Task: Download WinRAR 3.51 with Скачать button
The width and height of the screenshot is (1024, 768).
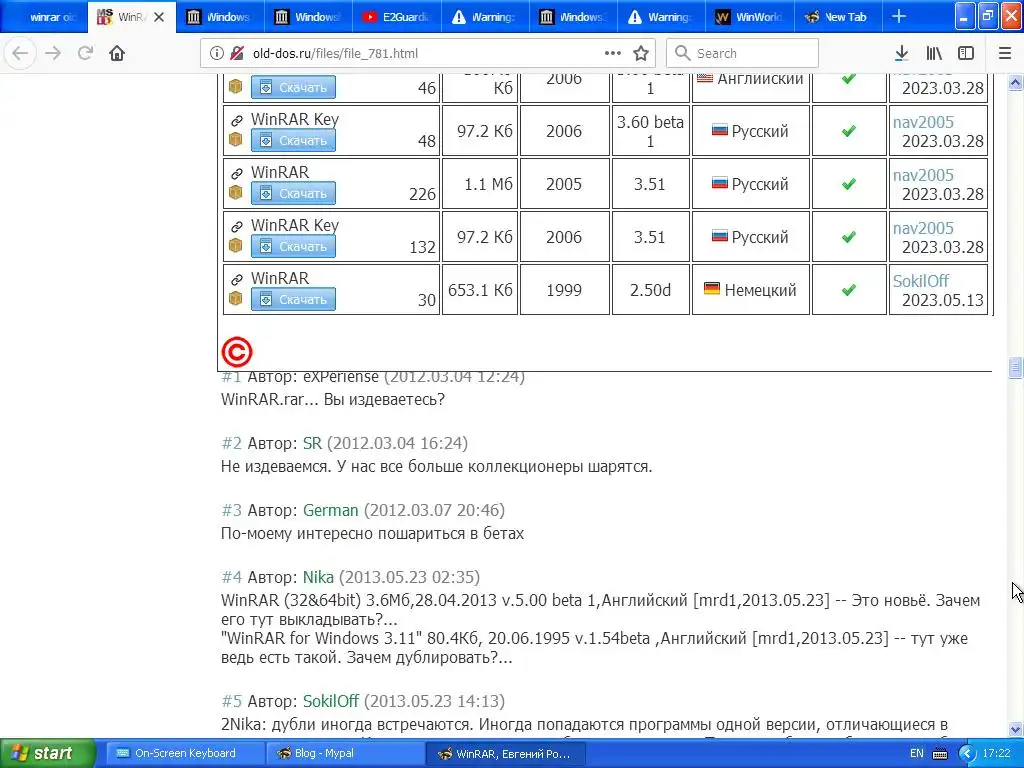Action: pos(293,193)
